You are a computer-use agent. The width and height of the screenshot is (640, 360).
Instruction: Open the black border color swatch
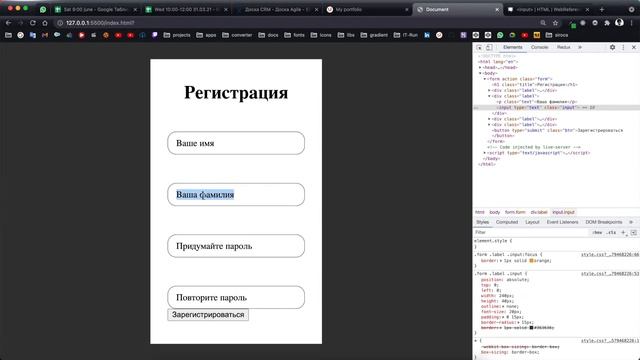531,327
